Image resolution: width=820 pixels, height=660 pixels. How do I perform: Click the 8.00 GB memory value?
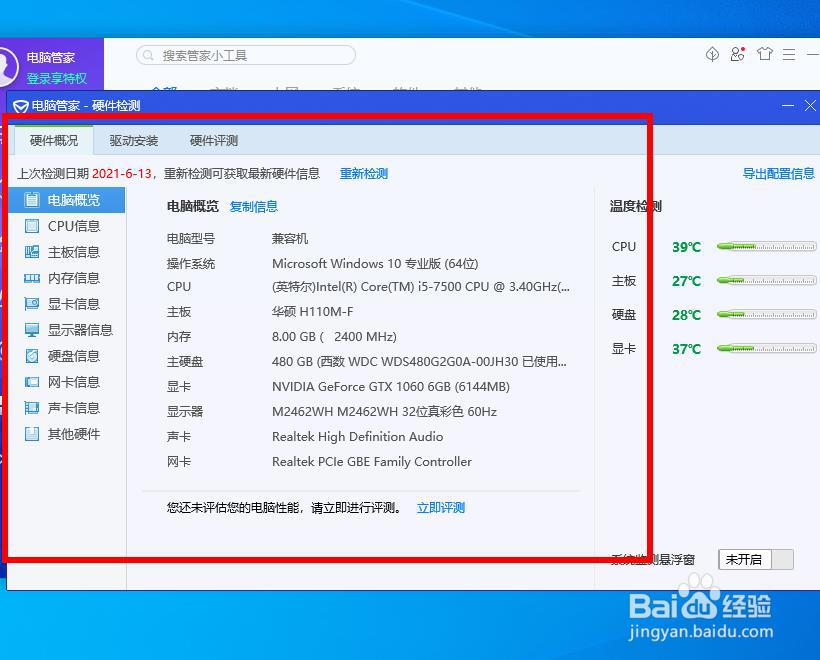[x=334, y=336]
